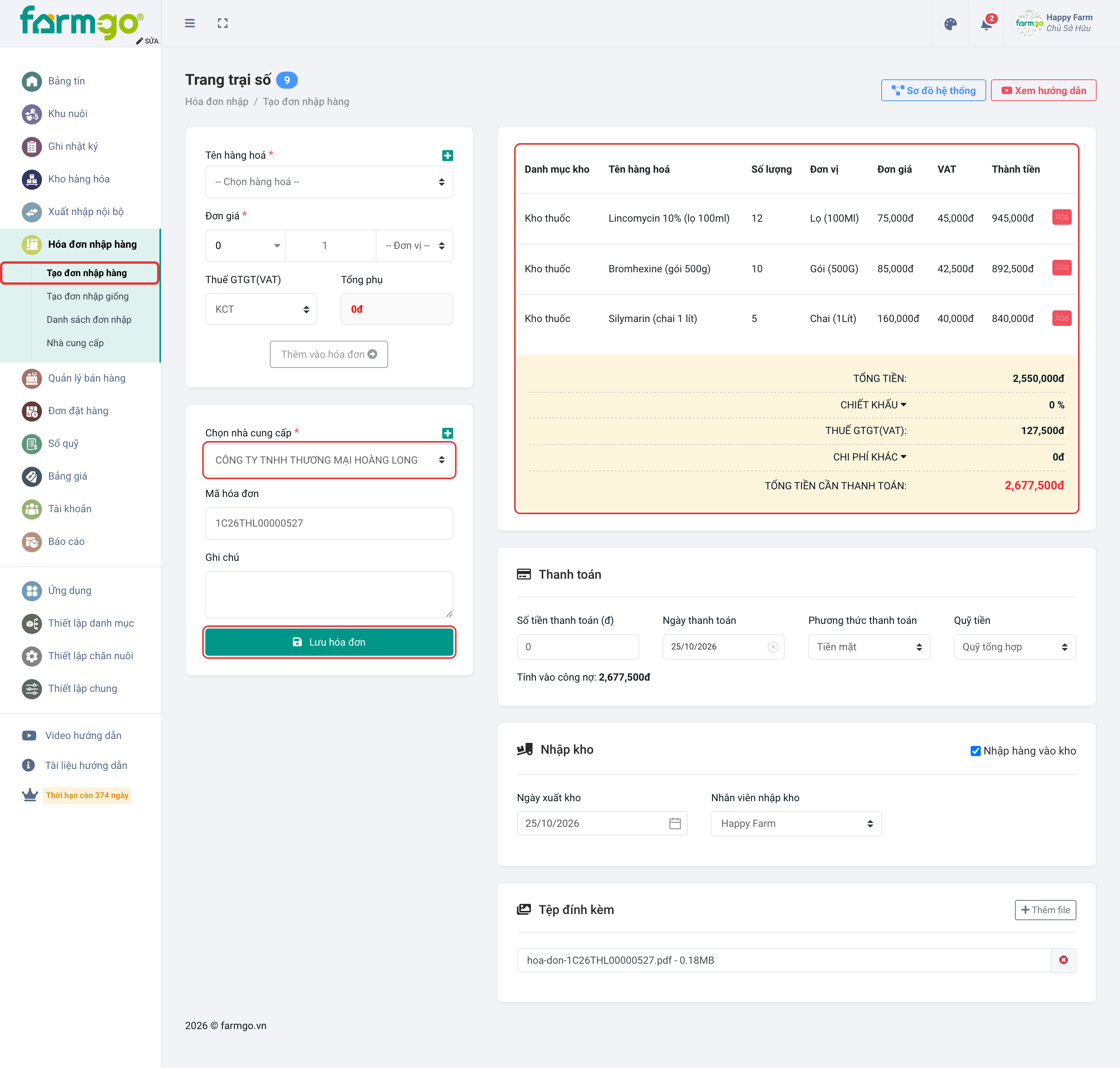This screenshot has height=1068, width=1120.
Task: Click Xem hướng dẫn button
Action: point(1043,91)
